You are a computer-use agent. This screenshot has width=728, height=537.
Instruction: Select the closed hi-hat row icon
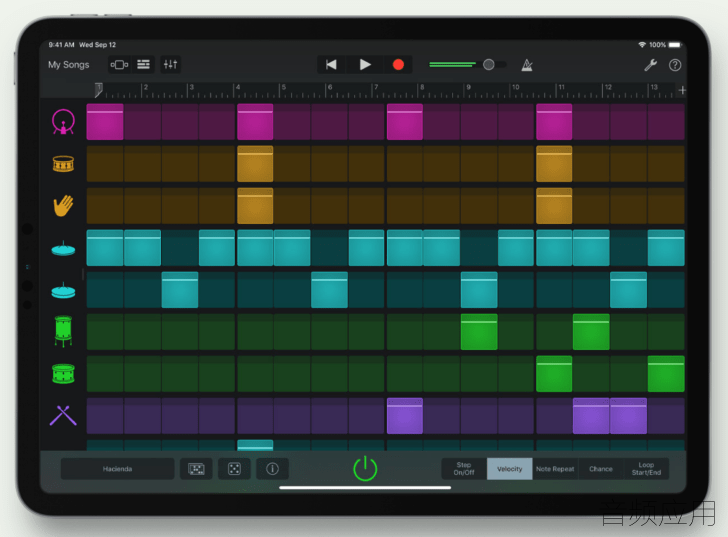(x=63, y=249)
